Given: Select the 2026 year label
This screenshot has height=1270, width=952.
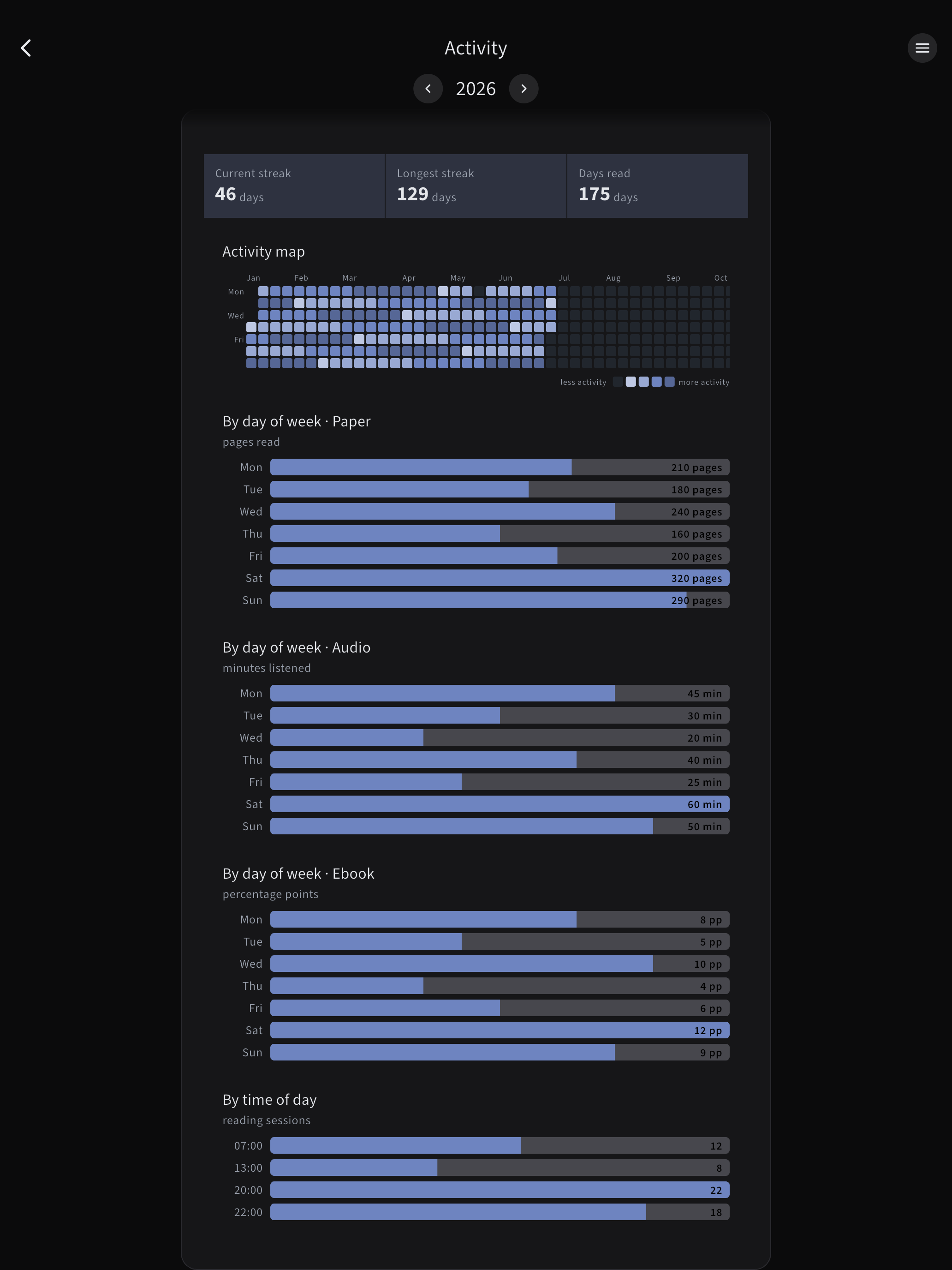Looking at the screenshot, I should [x=476, y=89].
